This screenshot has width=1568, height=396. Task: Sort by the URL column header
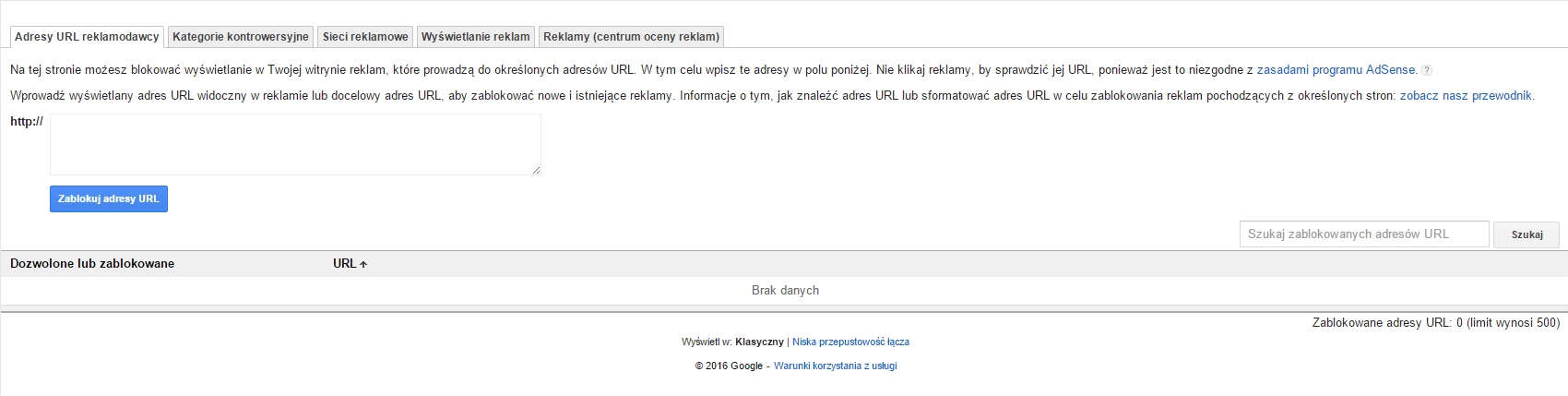pos(344,264)
